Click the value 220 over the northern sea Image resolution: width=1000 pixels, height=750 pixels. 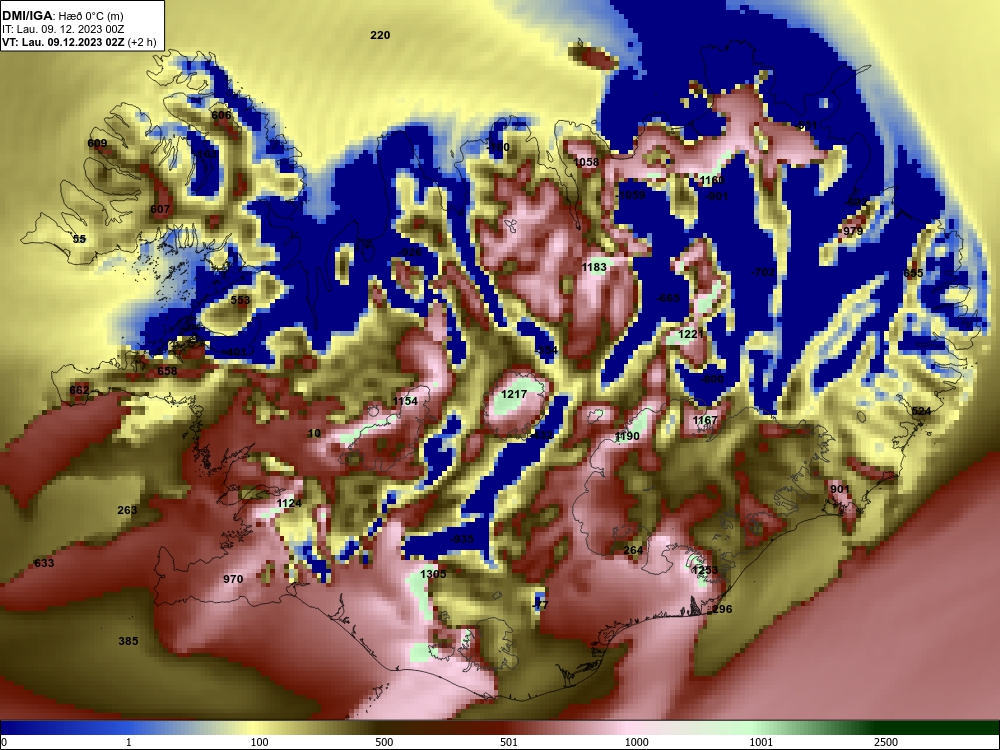tap(380, 36)
